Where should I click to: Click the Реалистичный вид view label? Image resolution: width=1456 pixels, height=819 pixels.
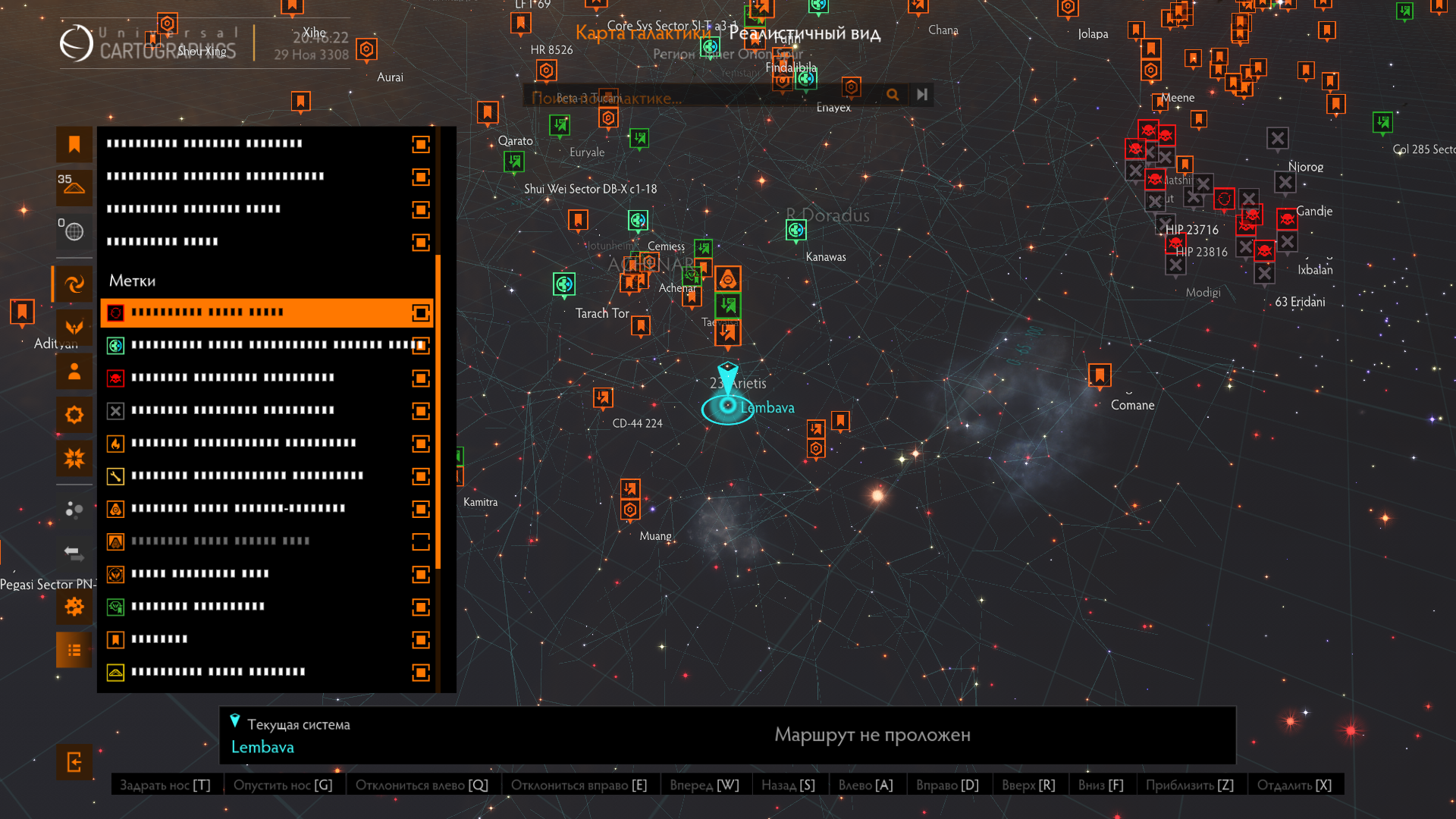point(805,33)
